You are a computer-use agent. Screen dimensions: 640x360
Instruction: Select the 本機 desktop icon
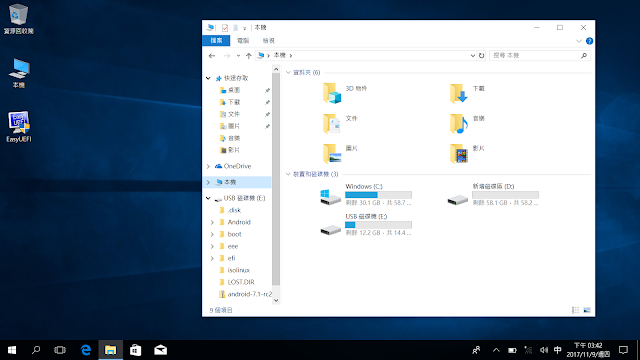coord(19,73)
